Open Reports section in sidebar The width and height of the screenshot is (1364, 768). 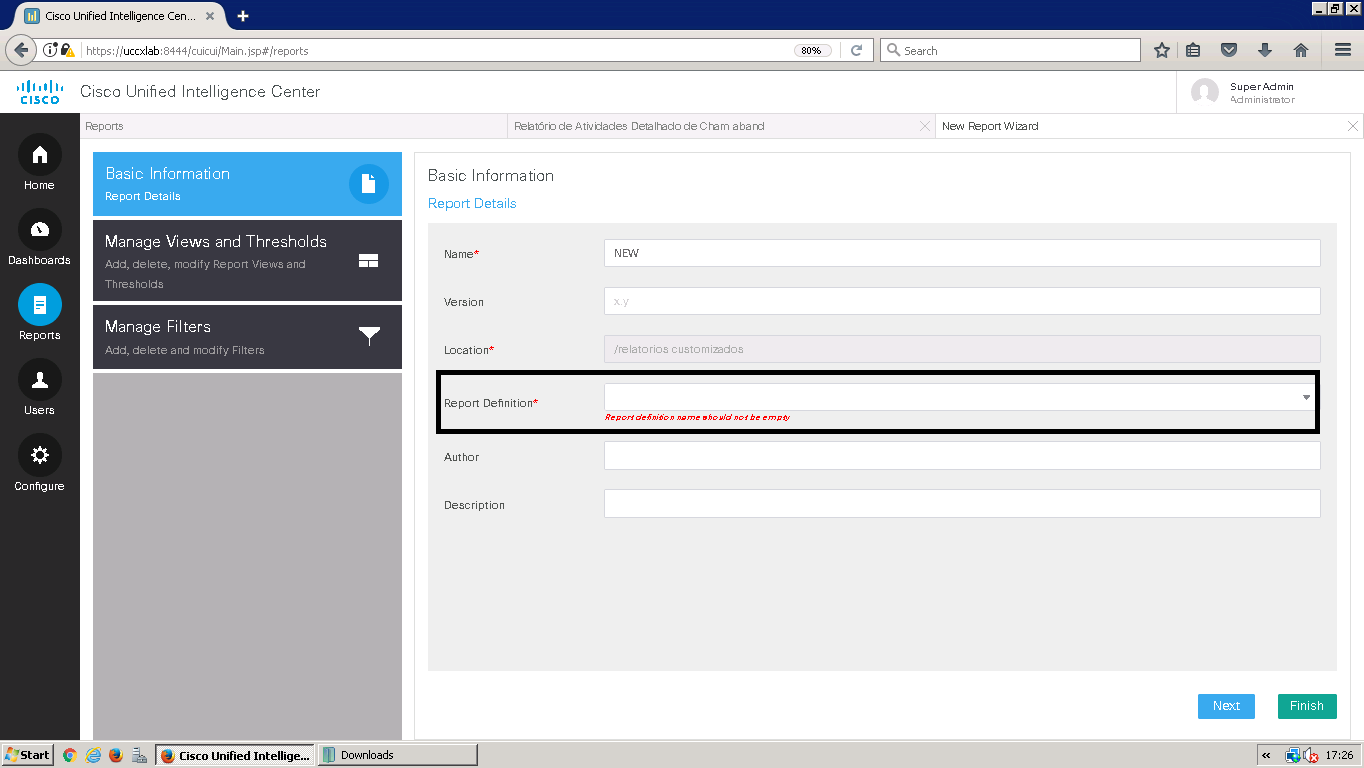click(39, 313)
